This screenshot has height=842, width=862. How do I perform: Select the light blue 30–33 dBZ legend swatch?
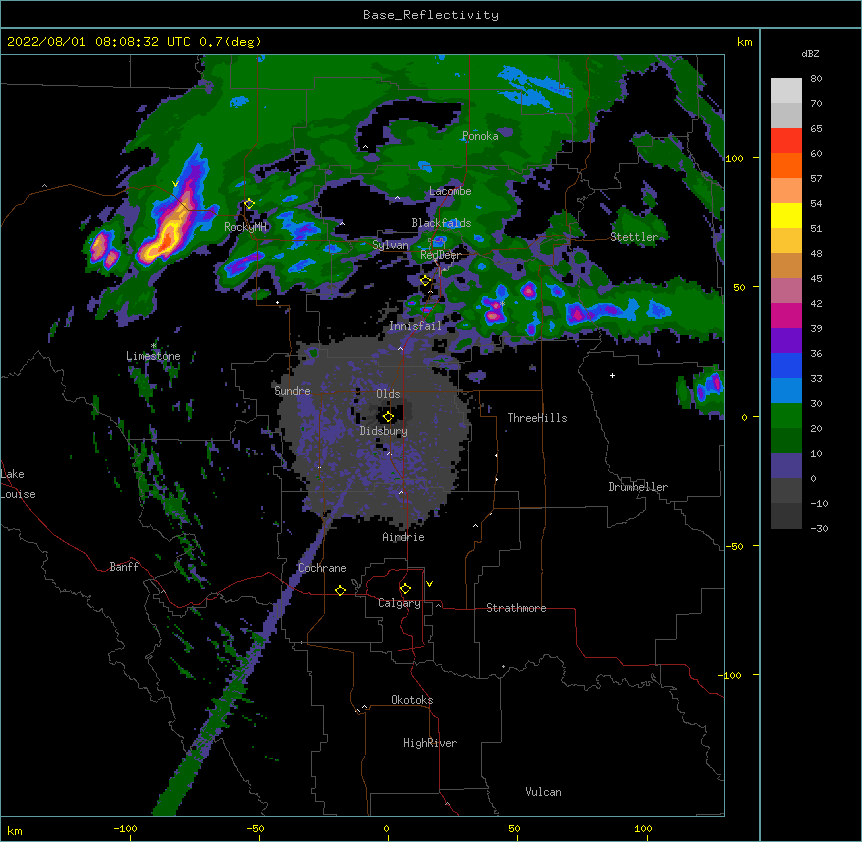coord(786,391)
